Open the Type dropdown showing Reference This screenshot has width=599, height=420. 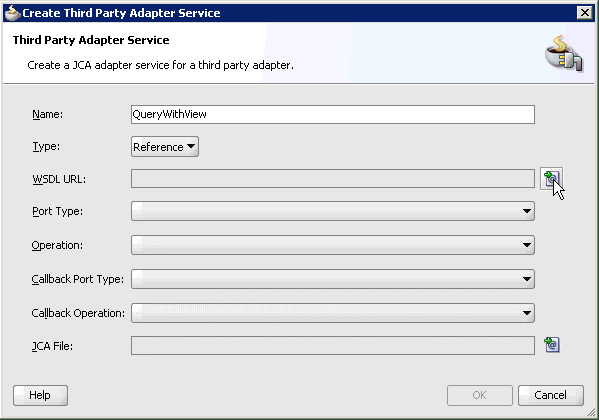[x=165, y=147]
